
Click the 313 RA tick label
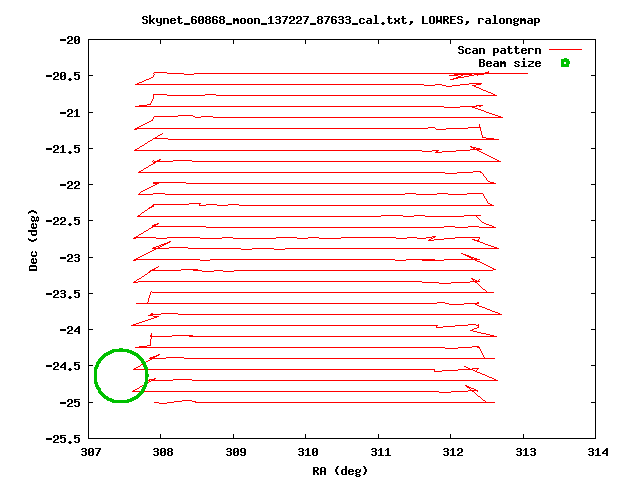click(x=525, y=452)
